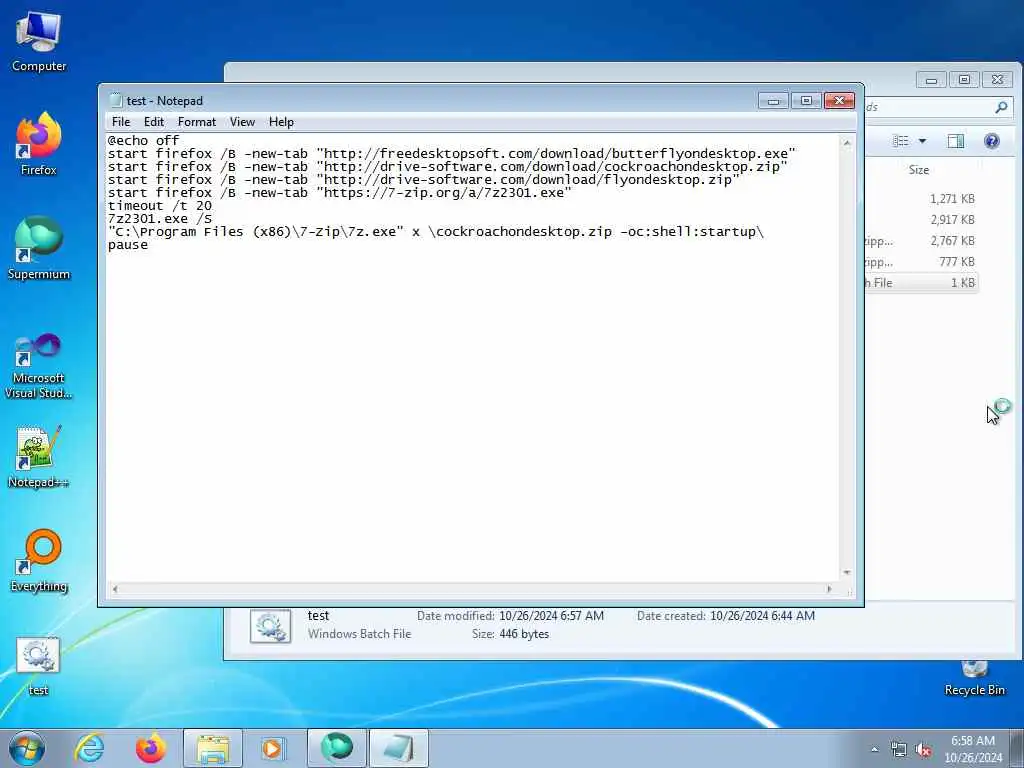Click the test batch file details thumbnail

[x=270, y=626]
